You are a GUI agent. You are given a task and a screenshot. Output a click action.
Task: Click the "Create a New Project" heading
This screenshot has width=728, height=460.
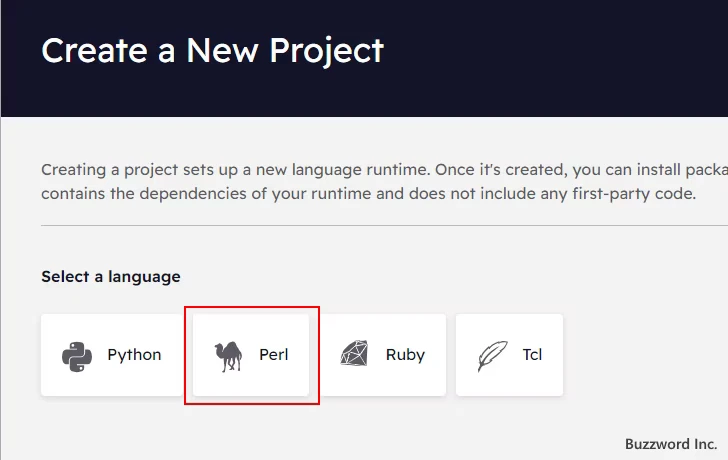(x=213, y=51)
